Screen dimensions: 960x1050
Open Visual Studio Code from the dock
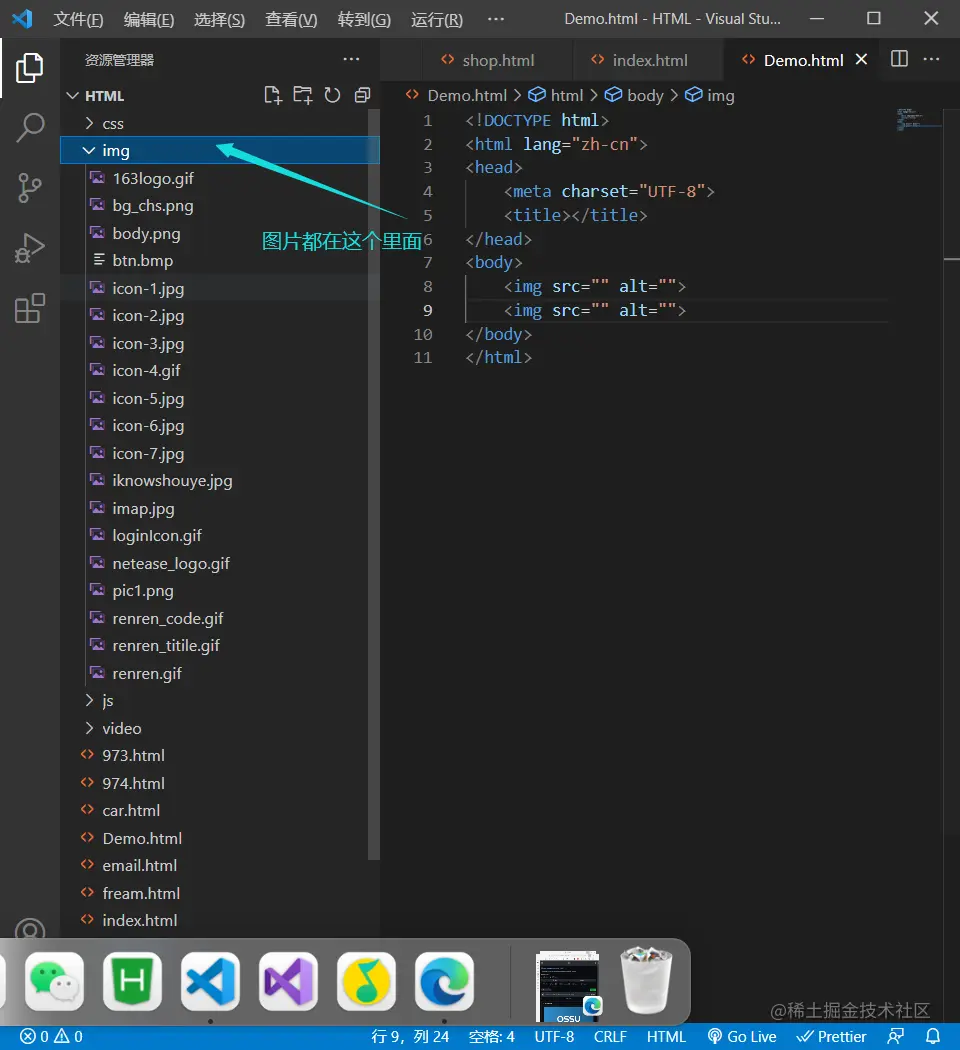point(210,982)
